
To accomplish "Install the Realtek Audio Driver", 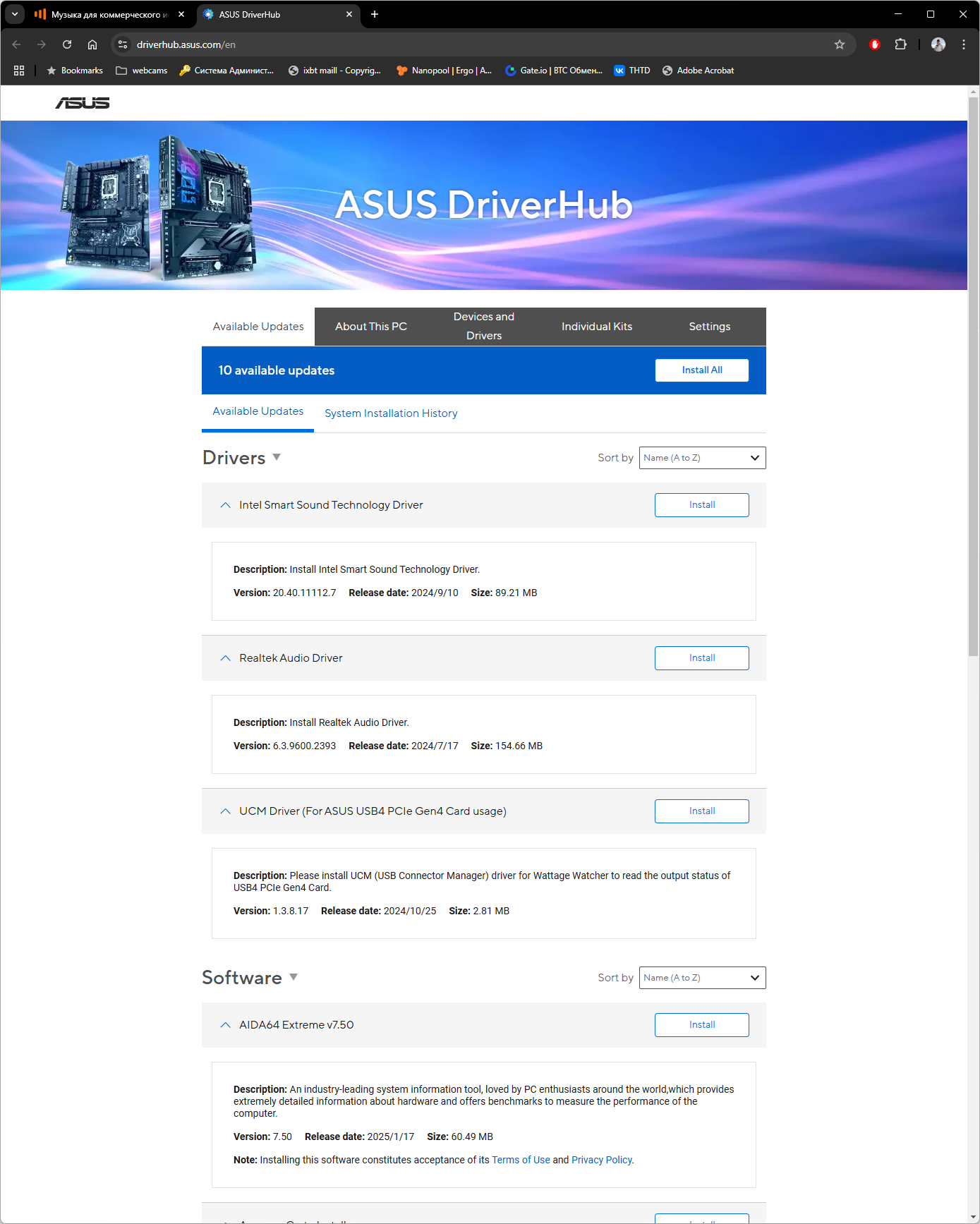I will (702, 658).
